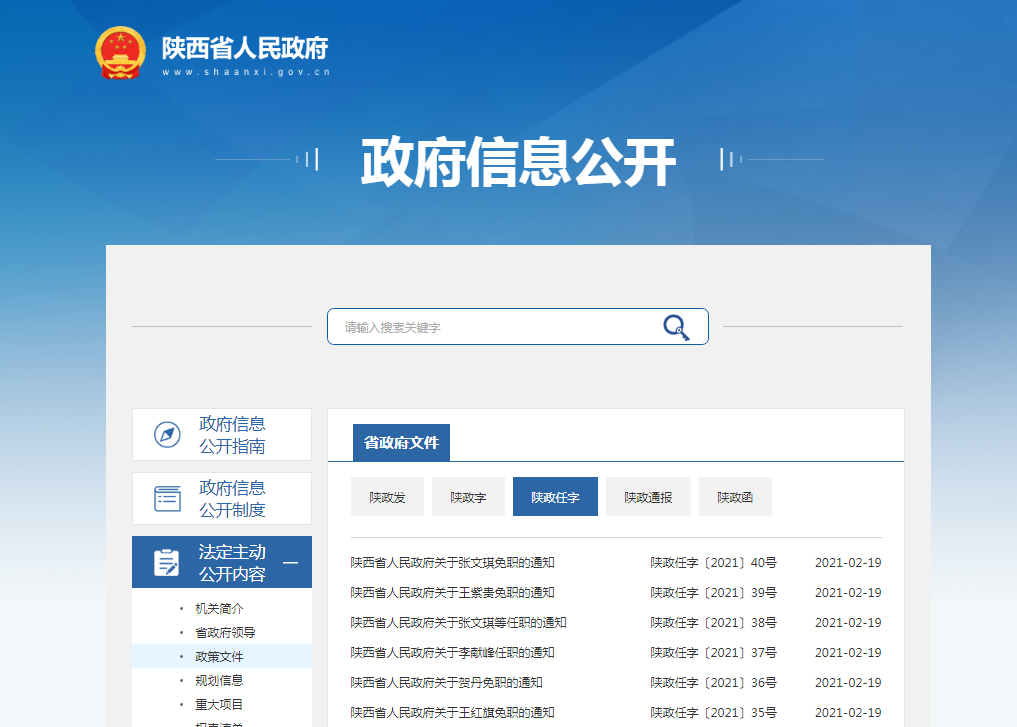Click the compass icon beside 政府信息公开指南
The width and height of the screenshot is (1017, 727).
[165, 434]
